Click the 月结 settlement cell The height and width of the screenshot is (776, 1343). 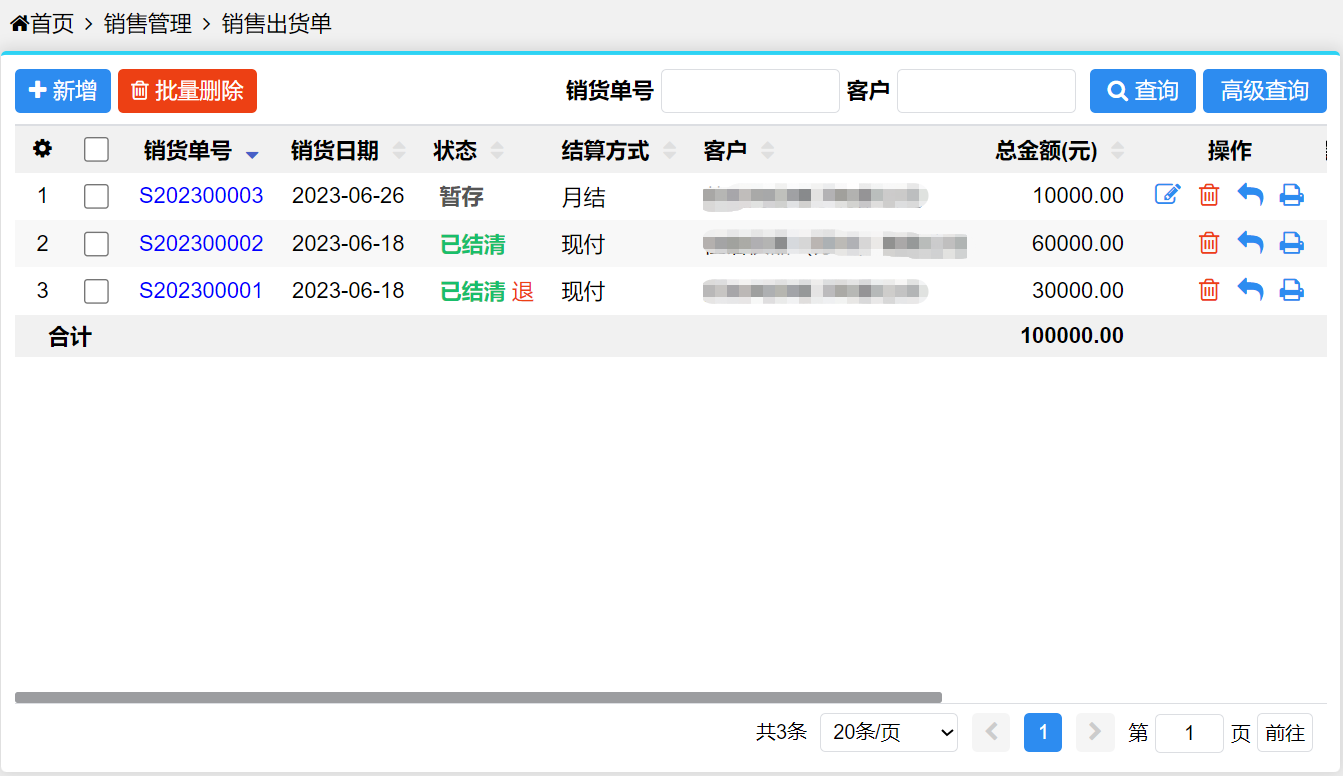(x=583, y=197)
